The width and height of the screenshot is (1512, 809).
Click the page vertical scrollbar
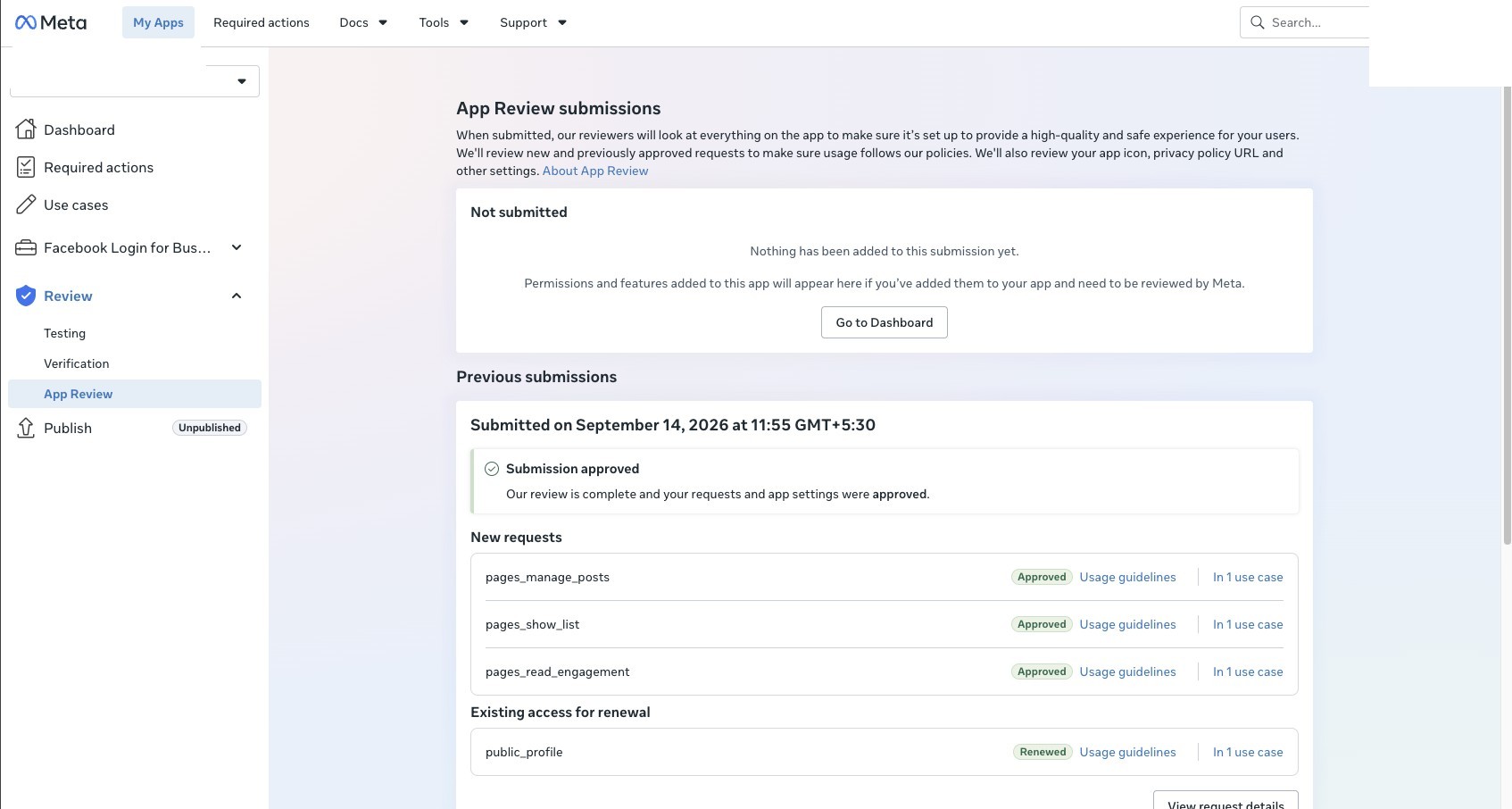click(x=1507, y=314)
